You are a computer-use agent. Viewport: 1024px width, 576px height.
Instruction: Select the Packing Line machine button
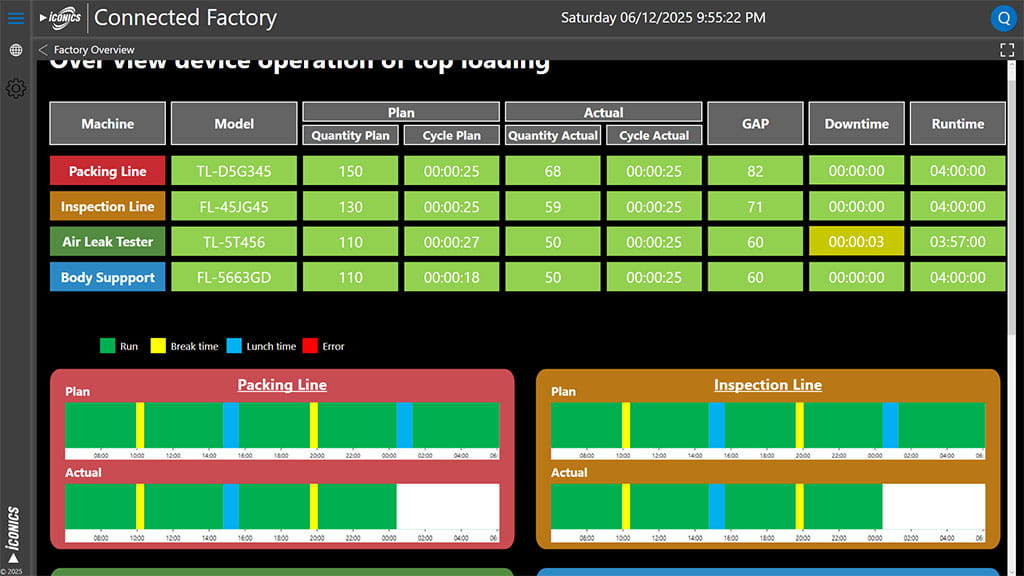tap(107, 171)
